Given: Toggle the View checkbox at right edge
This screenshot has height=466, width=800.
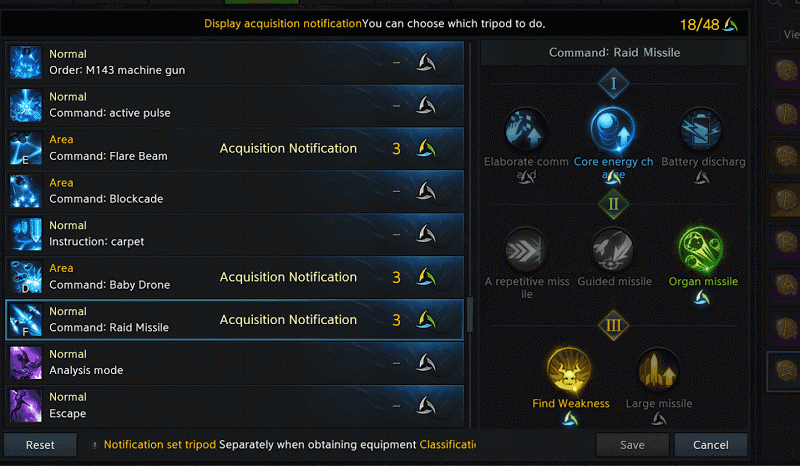Looking at the screenshot, I should (x=773, y=35).
